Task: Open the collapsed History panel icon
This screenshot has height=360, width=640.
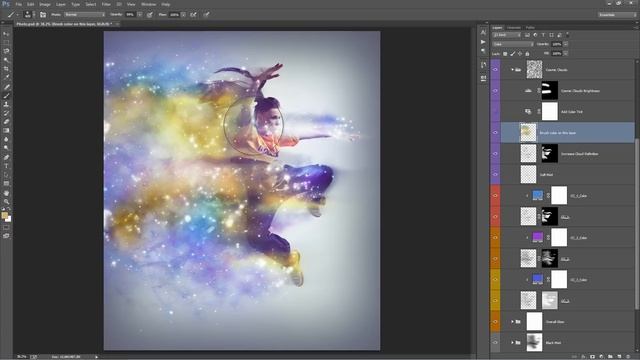Action: 483,65
